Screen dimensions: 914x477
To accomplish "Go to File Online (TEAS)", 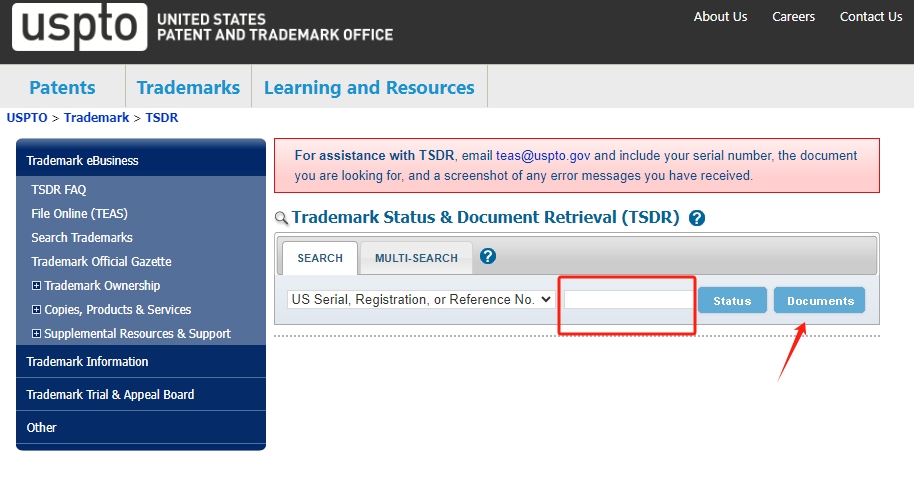I will (79, 214).
